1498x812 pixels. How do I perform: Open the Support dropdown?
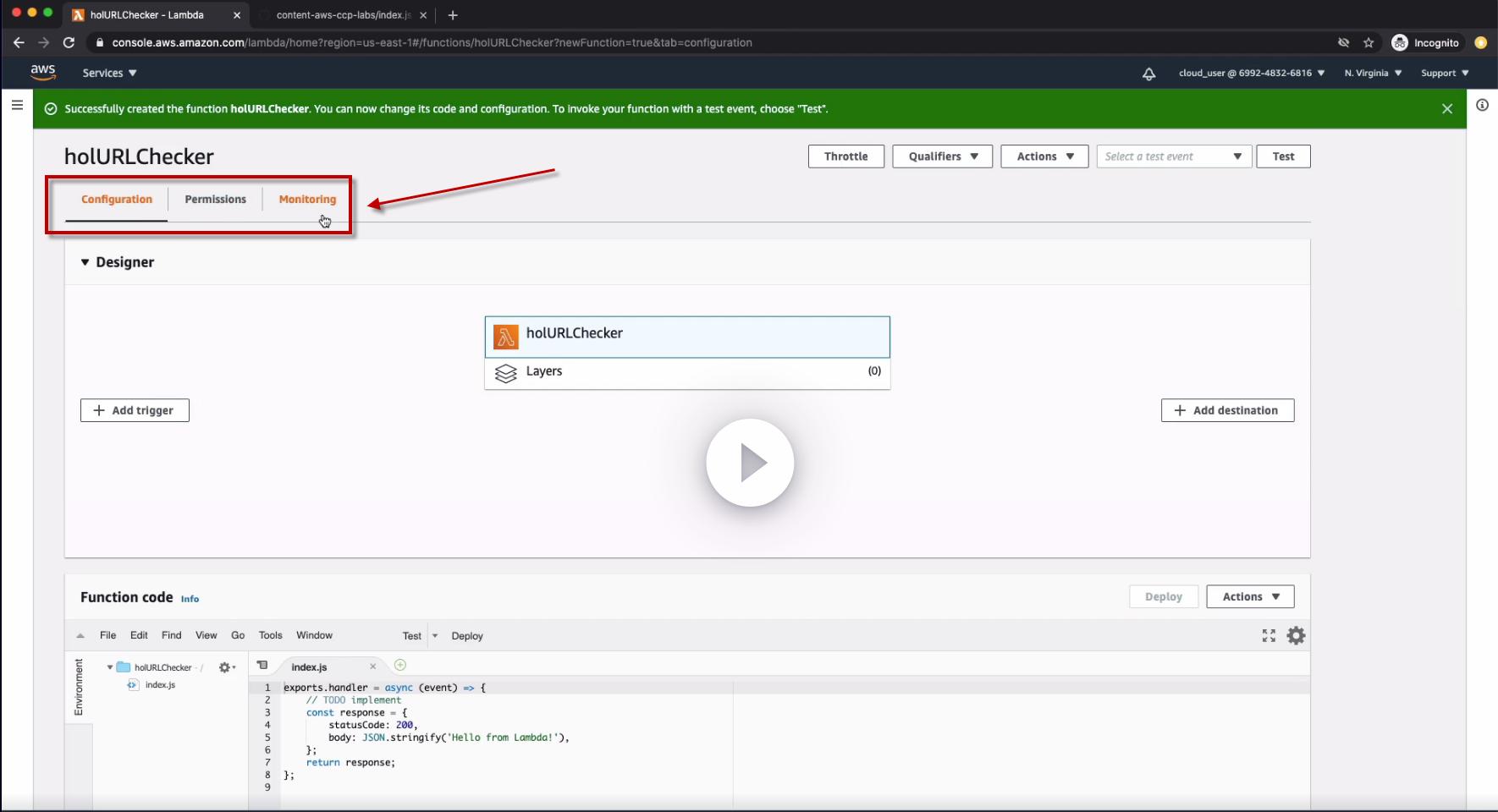pyautogui.click(x=1445, y=73)
